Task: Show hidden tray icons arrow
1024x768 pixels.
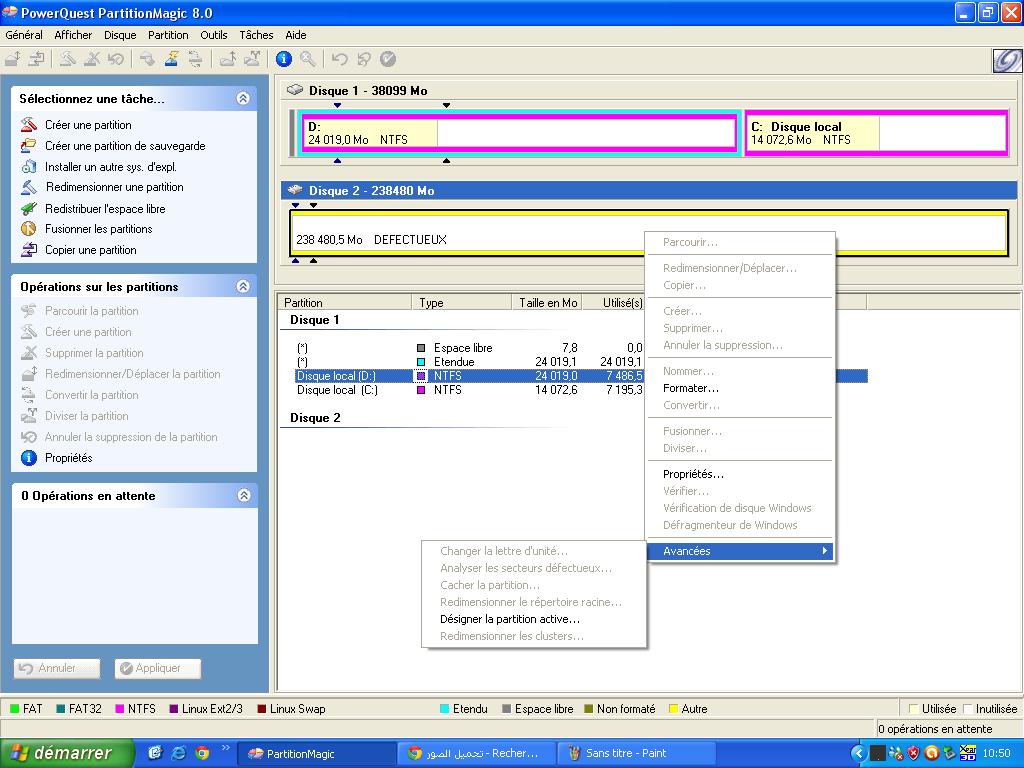Action: point(859,754)
